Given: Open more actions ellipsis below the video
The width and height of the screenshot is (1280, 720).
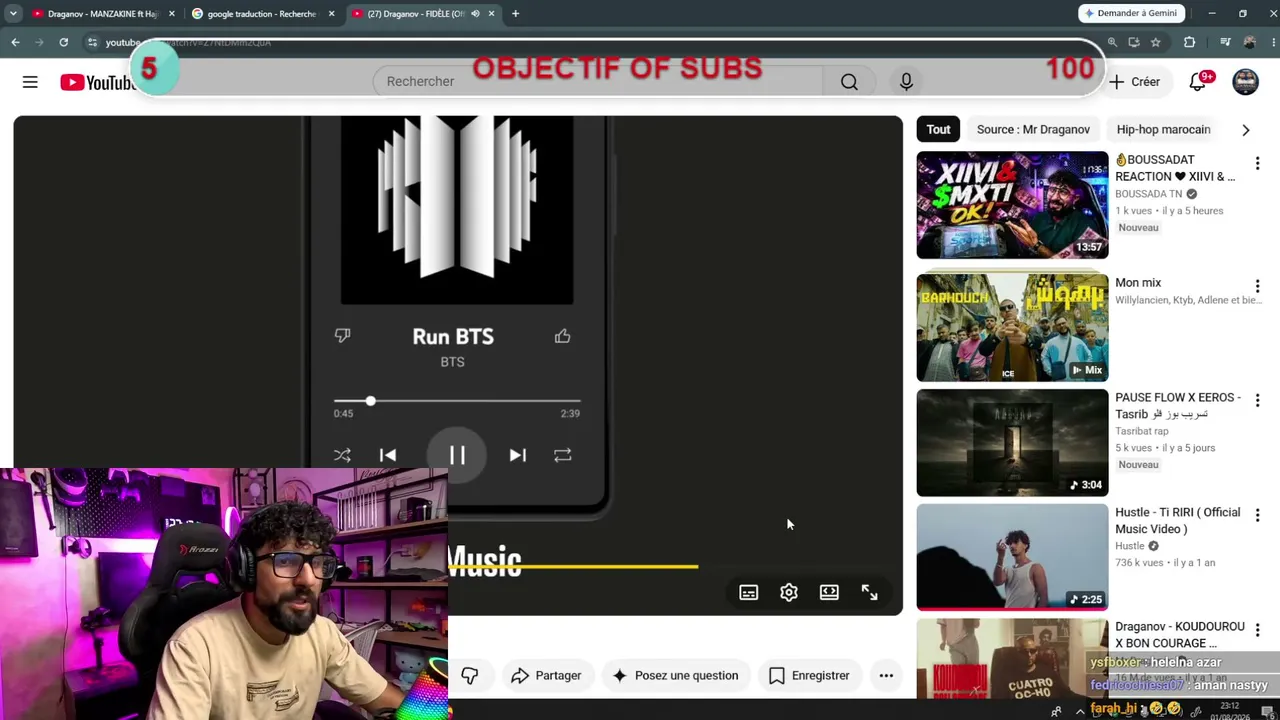Looking at the screenshot, I should (x=886, y=676).
